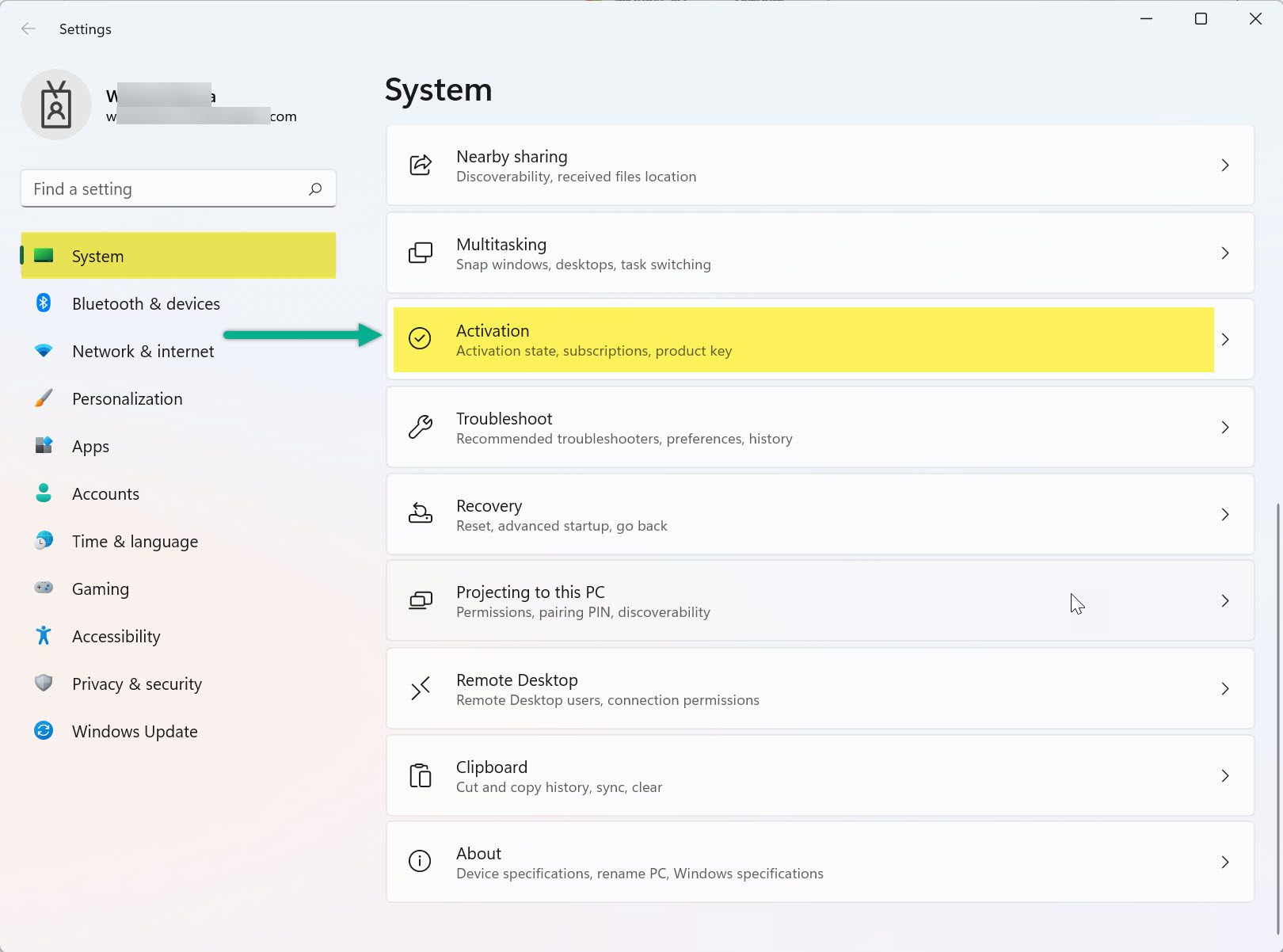Open the Windows Update category
The image size is (1283, 952).
pyautogui.click(x=178, y=731)
